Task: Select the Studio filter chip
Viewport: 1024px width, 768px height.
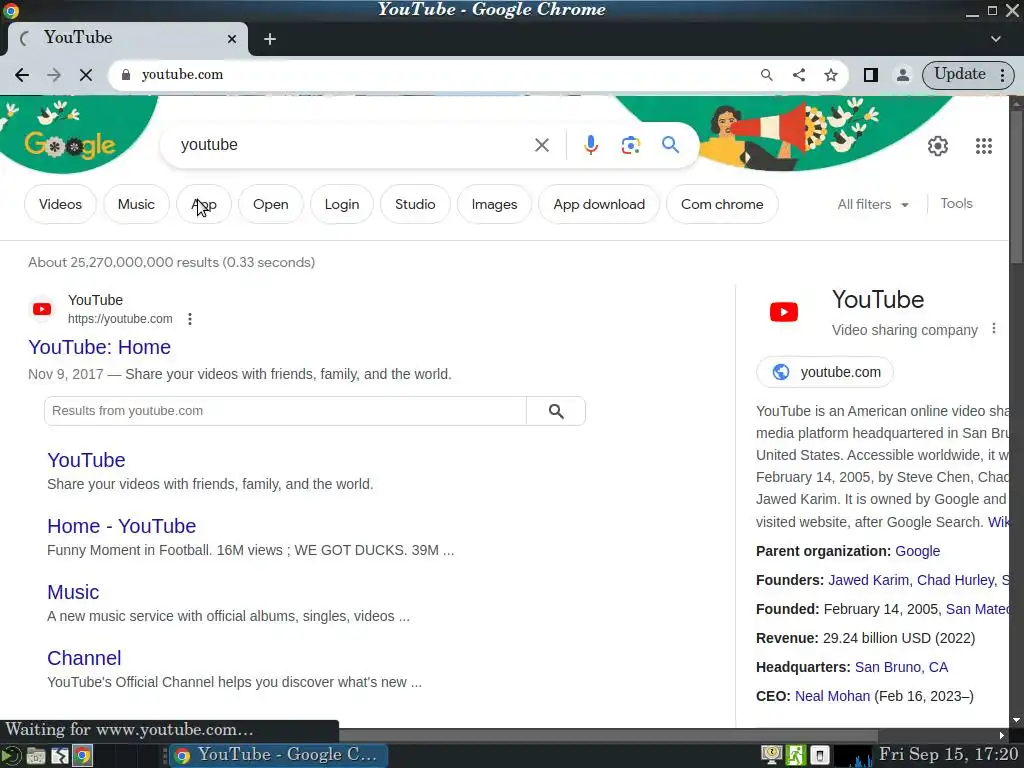Action: tap(415, 204)
